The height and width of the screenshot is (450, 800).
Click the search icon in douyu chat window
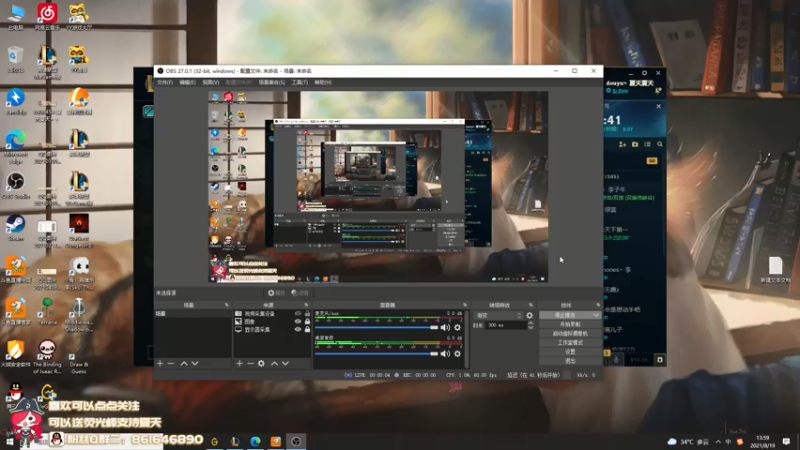pos(660,144)
